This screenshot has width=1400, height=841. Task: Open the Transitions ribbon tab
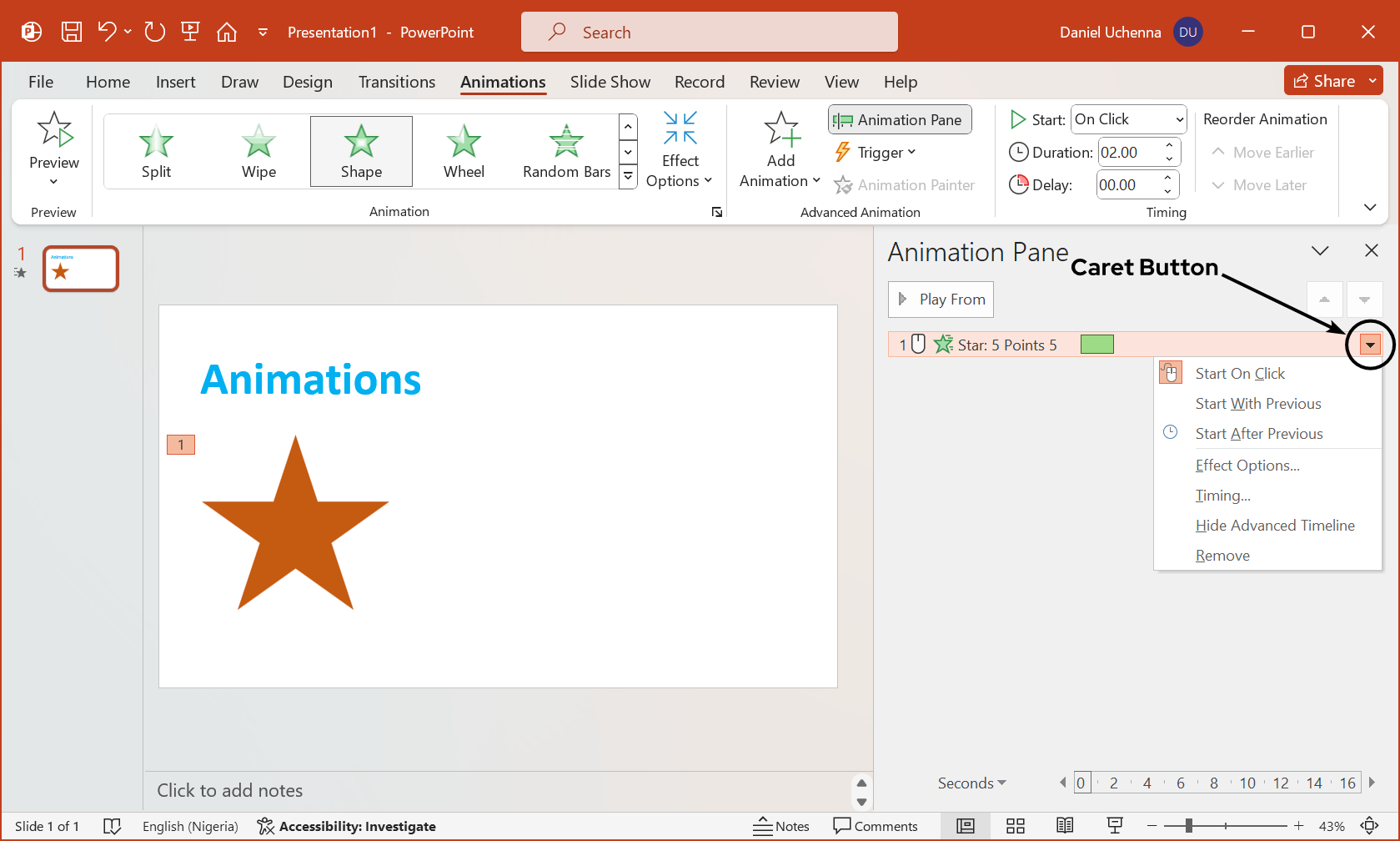tap(397, 82)
